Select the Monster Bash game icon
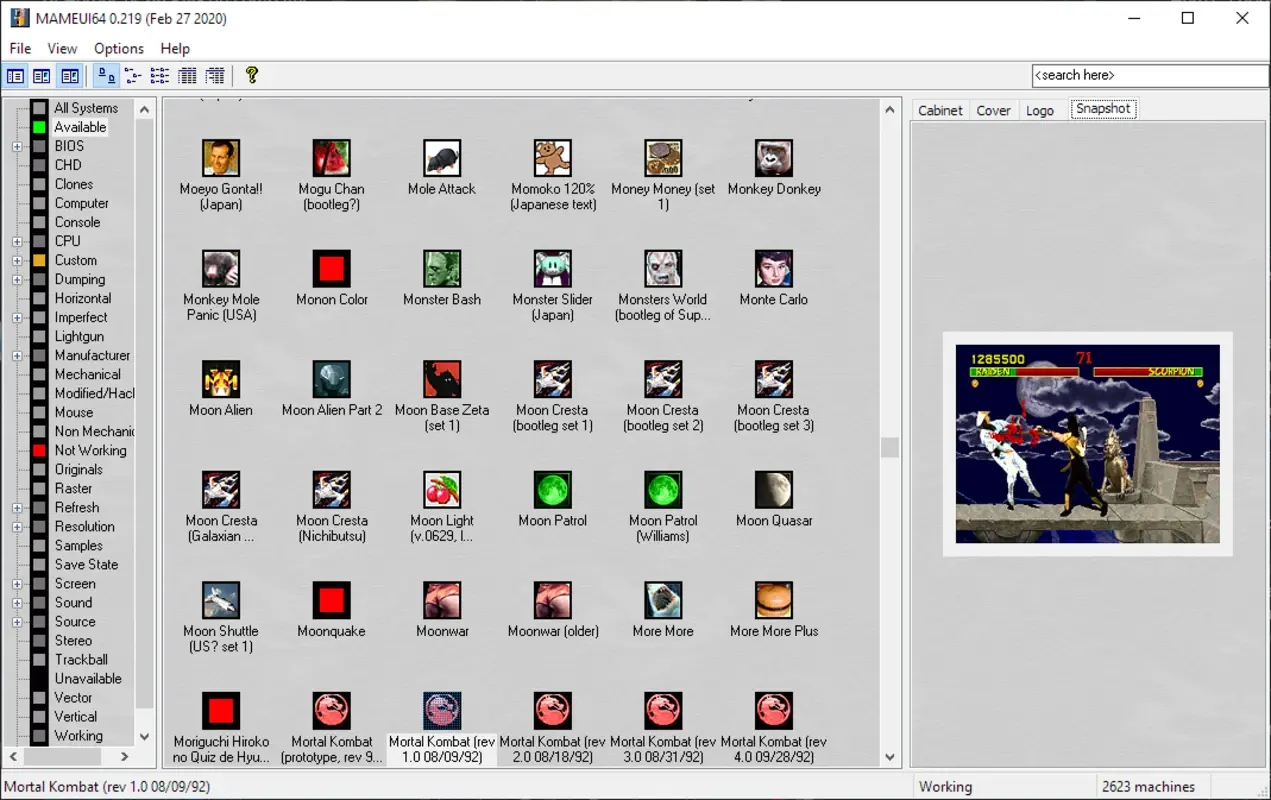1271x800 pixels. pos(441,267)
